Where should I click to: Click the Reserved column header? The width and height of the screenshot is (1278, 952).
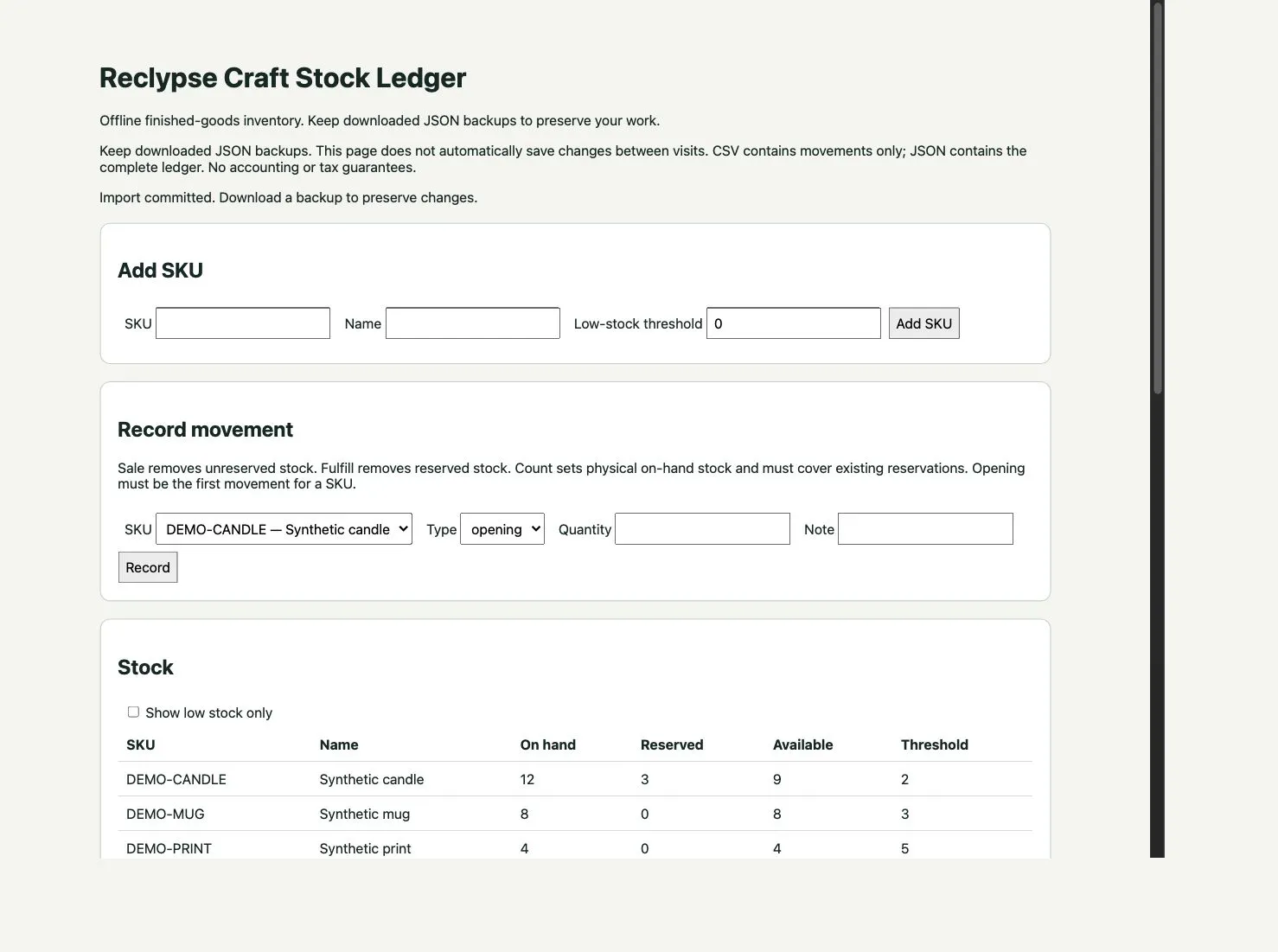(x=672, y=744)
